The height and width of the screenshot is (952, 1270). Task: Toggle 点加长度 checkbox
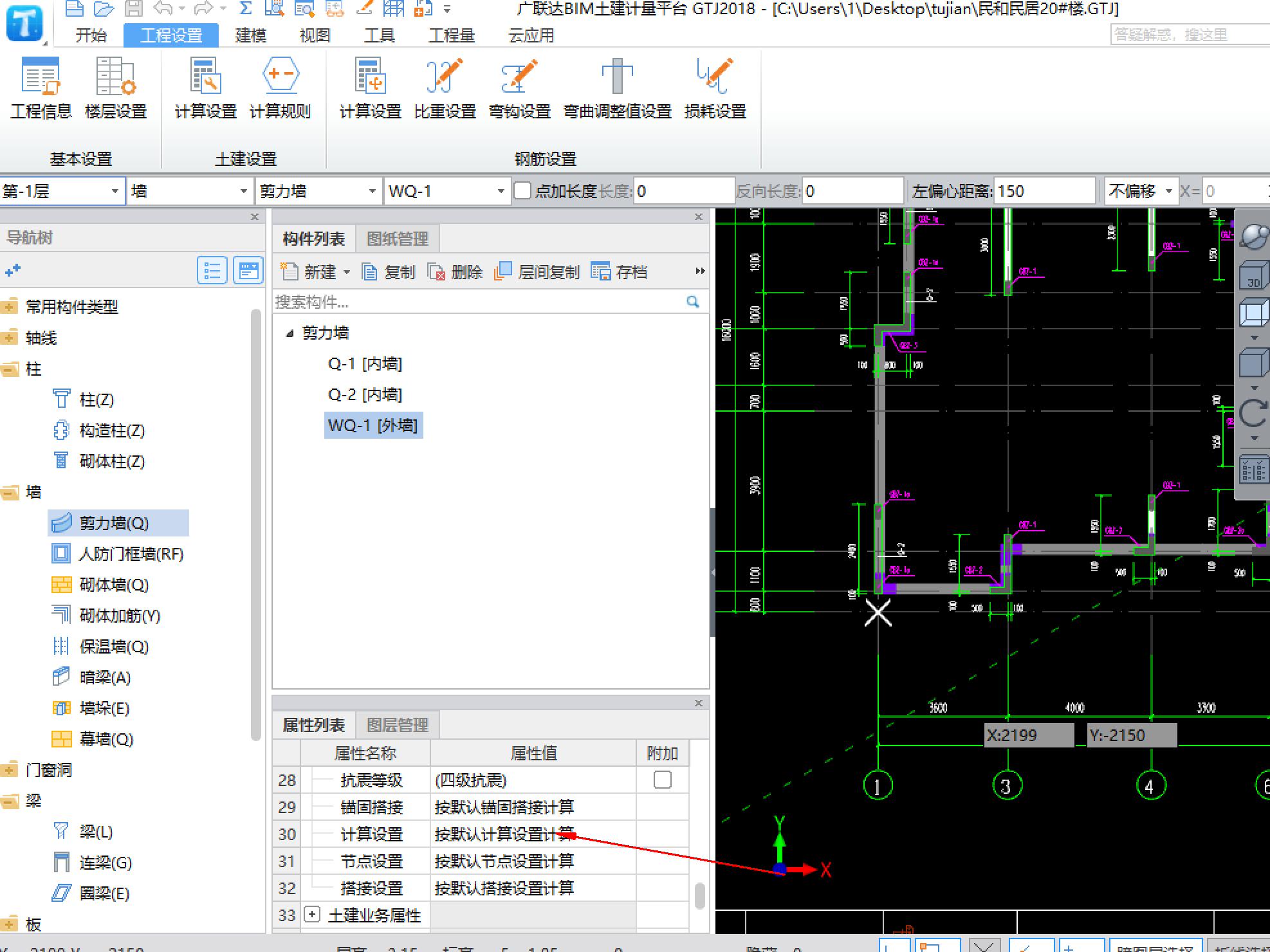[522, 191]
